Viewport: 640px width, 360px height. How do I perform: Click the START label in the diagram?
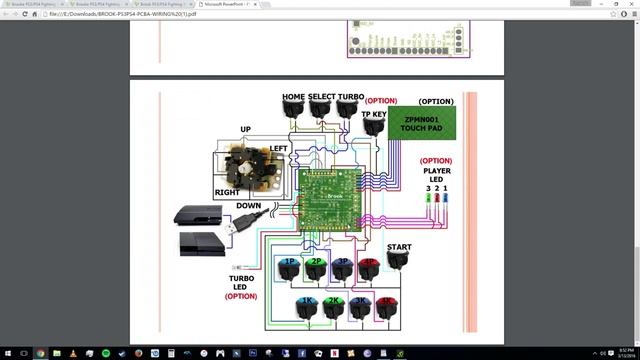[399, 247]
